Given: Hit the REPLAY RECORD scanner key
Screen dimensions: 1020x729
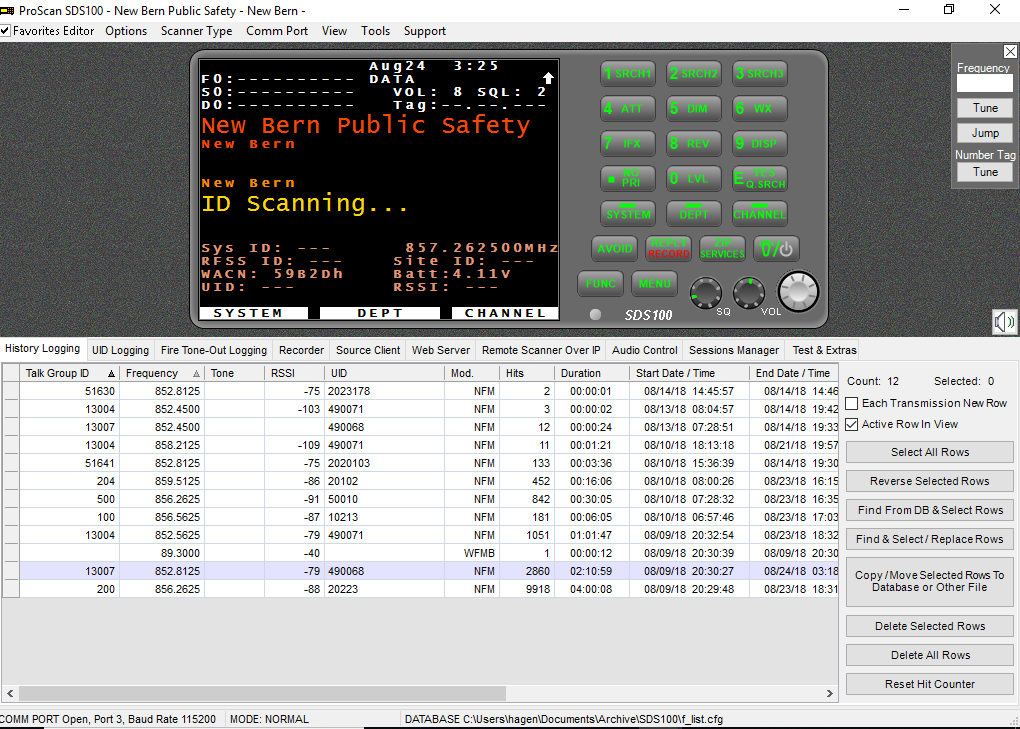Looking at the screenshot, I should pos(668,248).
